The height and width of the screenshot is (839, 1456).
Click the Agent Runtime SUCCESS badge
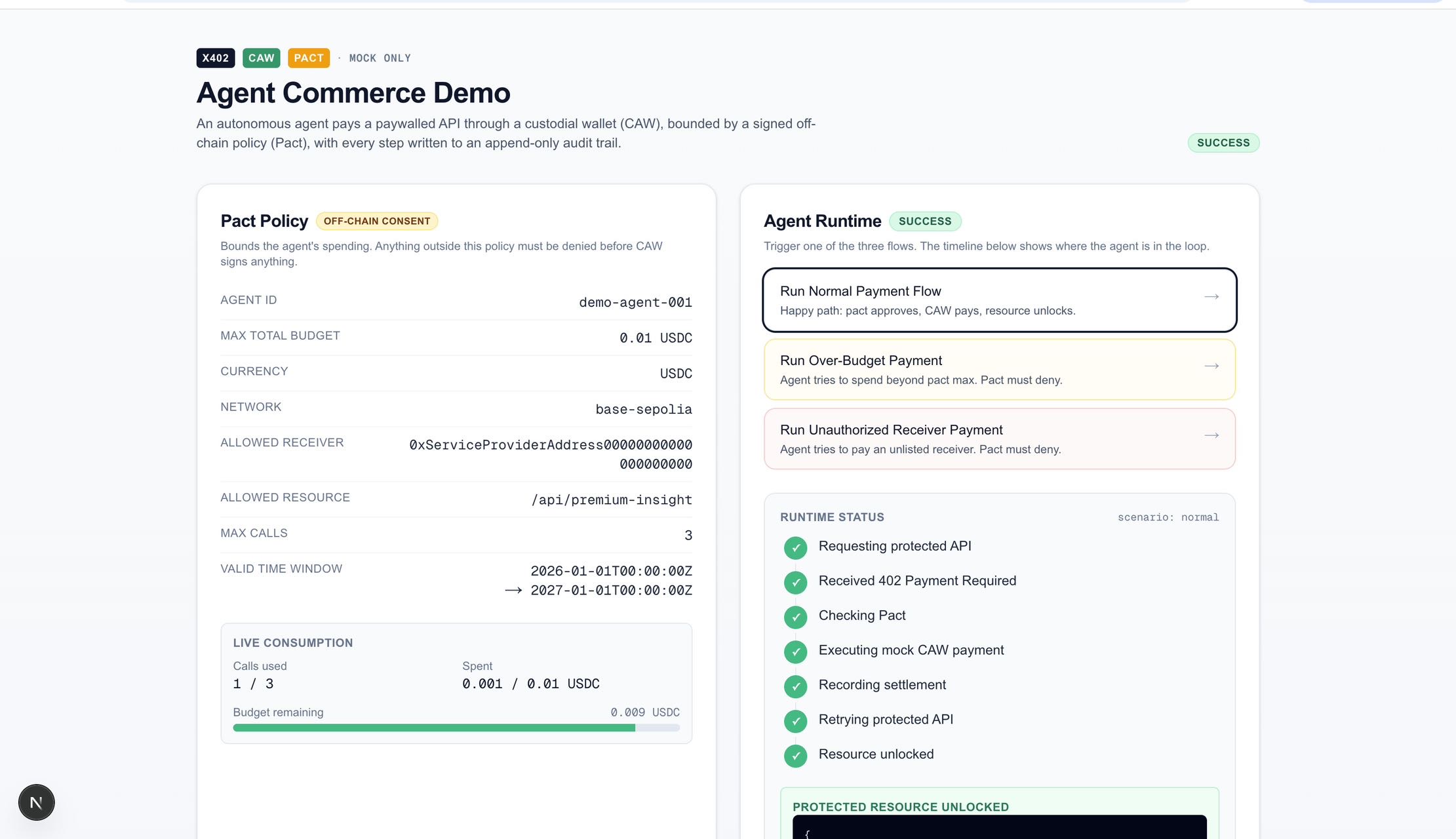pos(925,222)
